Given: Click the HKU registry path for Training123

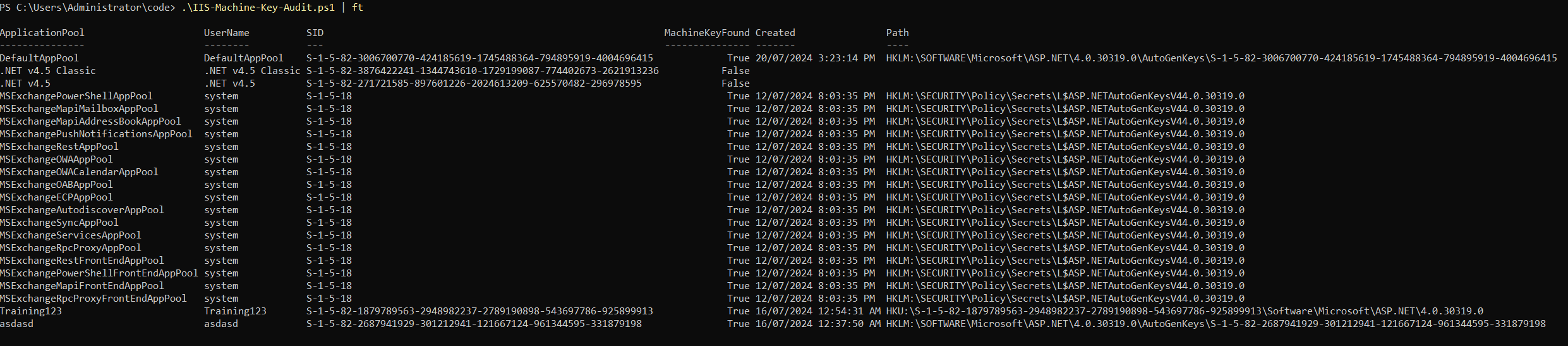Looking at the screenshot, I should click(x=1185, y=311).
